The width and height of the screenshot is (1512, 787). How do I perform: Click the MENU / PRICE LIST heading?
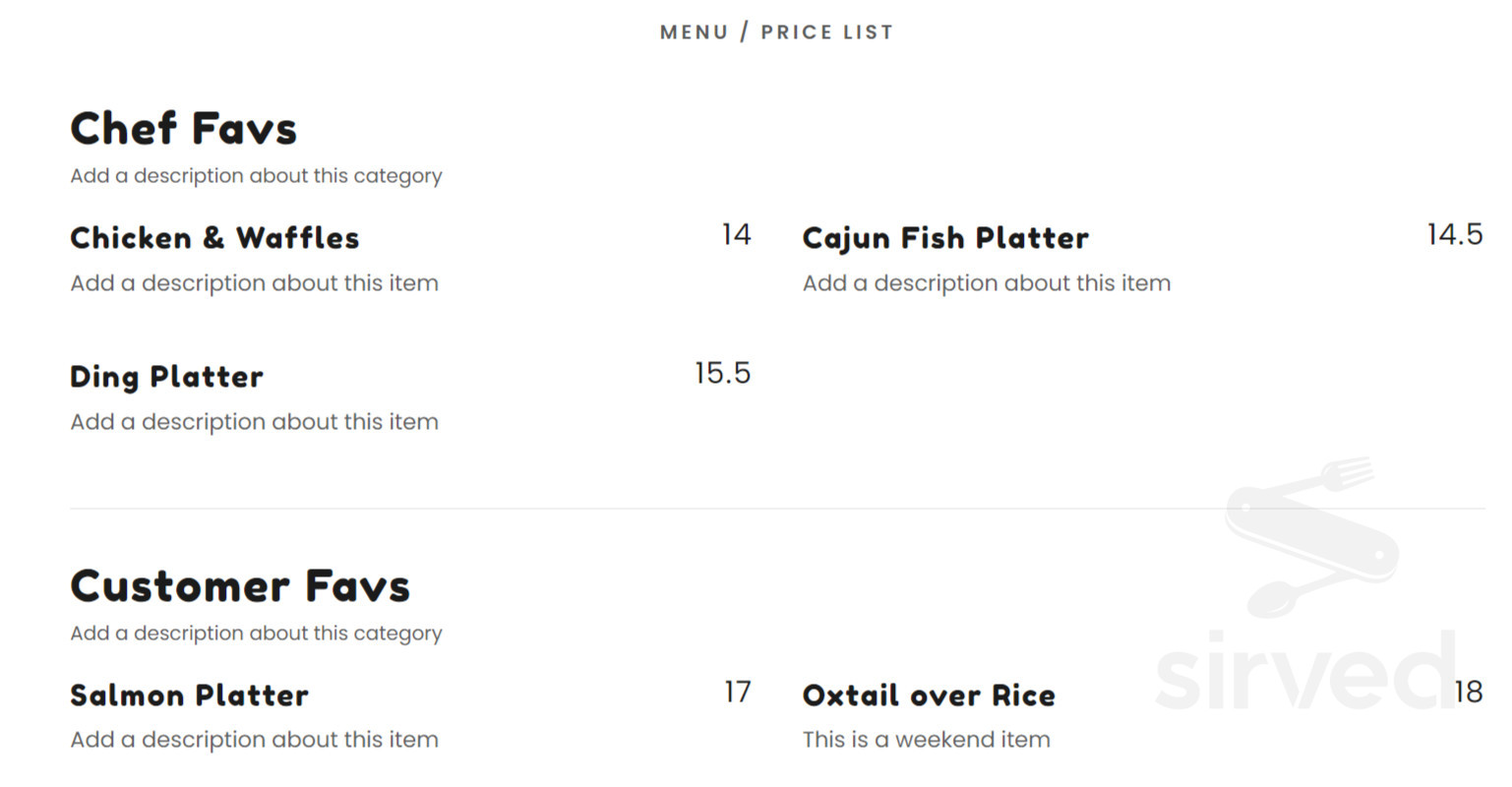point(776,32)
